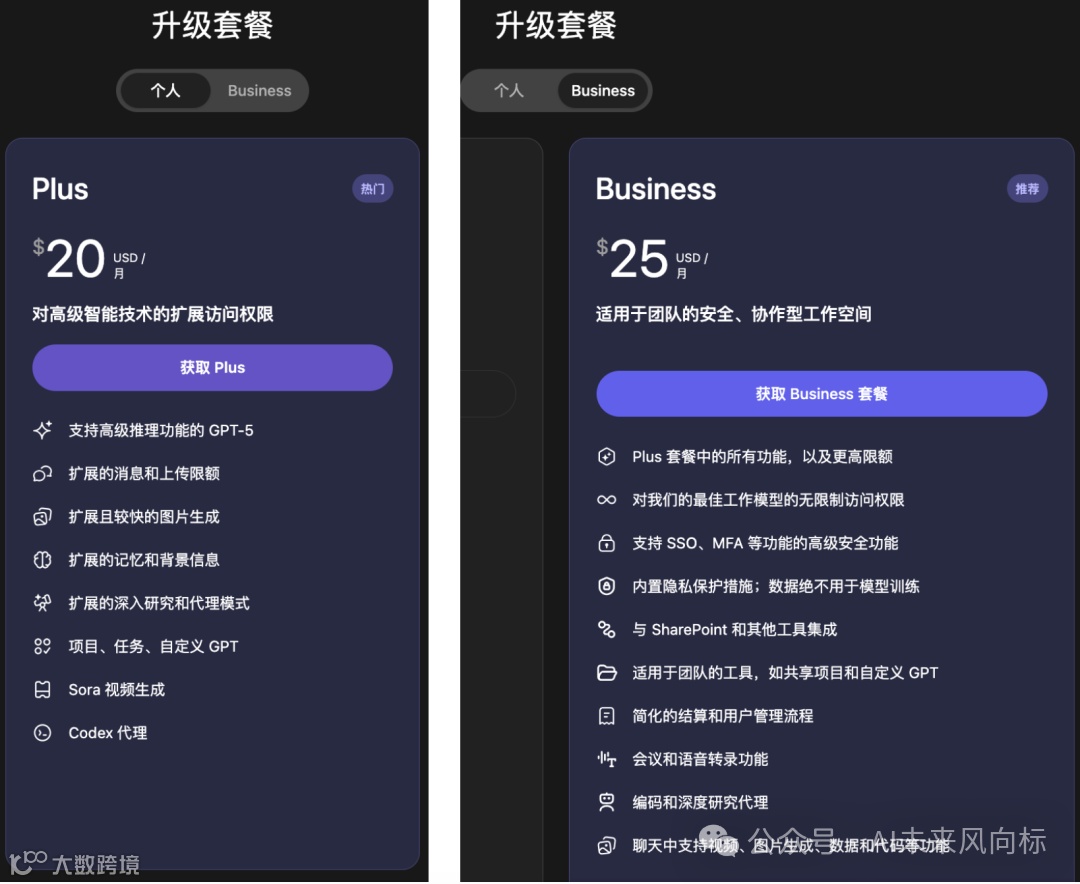Switch to Business in the left plan switcher
The image size is (1080, 884).
click(260, 90)
